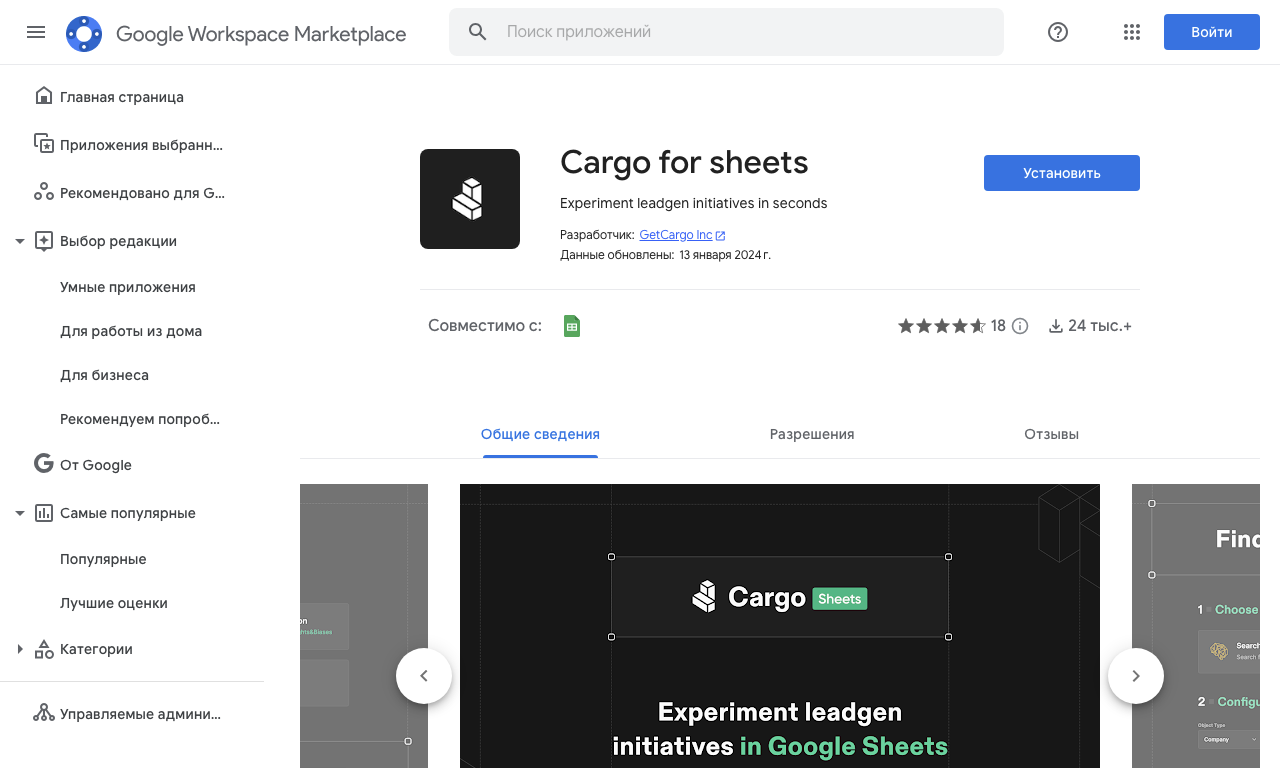Screen dimensions: 1280x768
Task: Click the search magnifier icon
Action: coord(478,32)
